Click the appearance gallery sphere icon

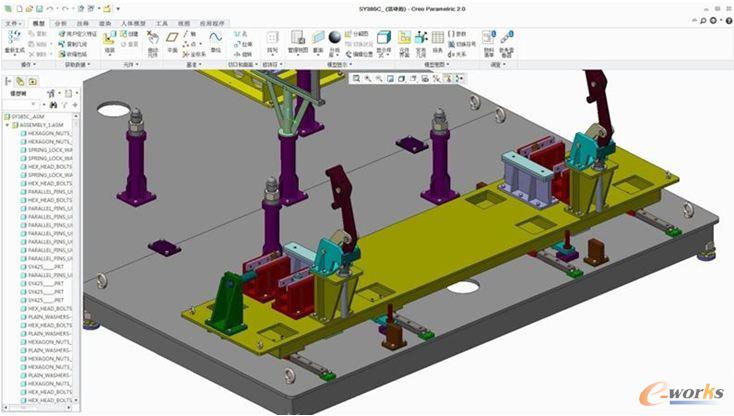(x=335, y=38)
